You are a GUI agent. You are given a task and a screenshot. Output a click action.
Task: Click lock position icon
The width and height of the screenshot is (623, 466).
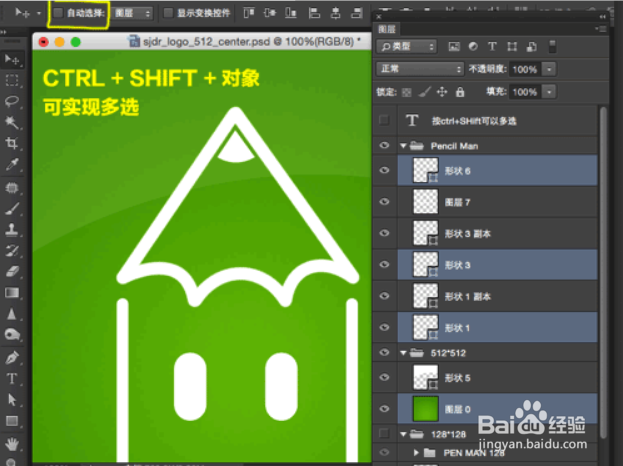pos(442,93)
